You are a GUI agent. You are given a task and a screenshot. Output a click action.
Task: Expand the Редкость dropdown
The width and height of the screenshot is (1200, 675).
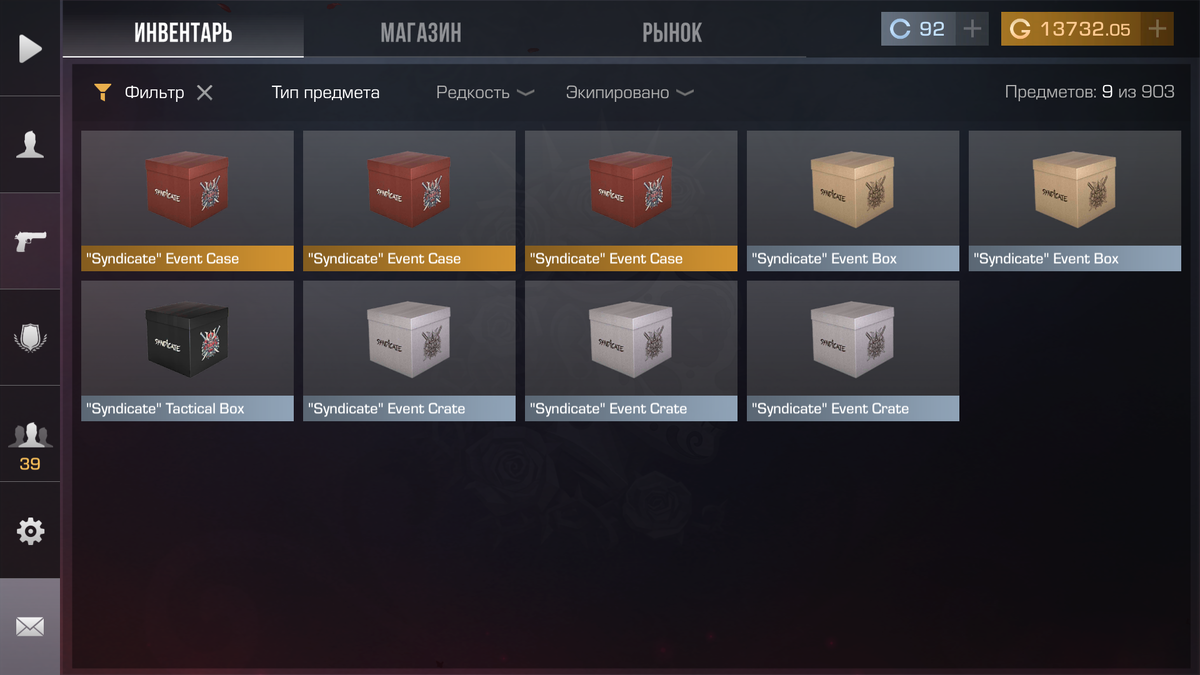(485, 93)
